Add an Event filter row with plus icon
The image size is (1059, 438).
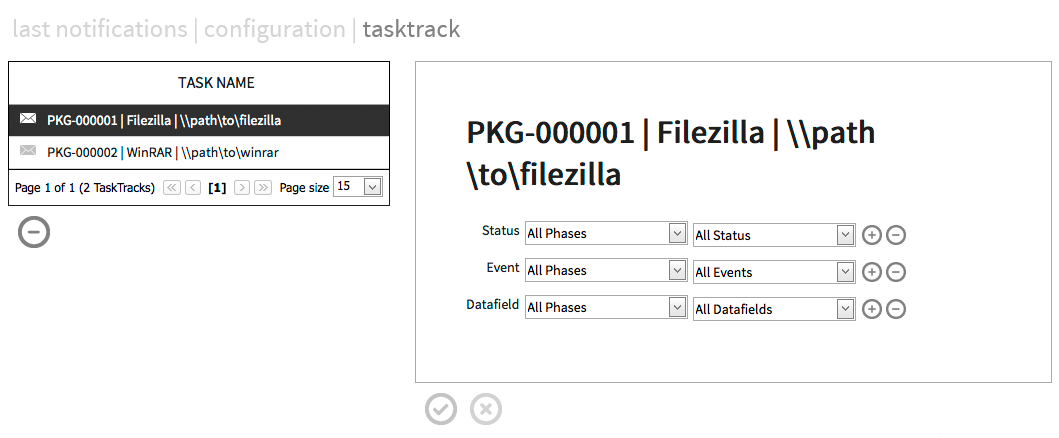pyautogui.click(x=872, y=272)
